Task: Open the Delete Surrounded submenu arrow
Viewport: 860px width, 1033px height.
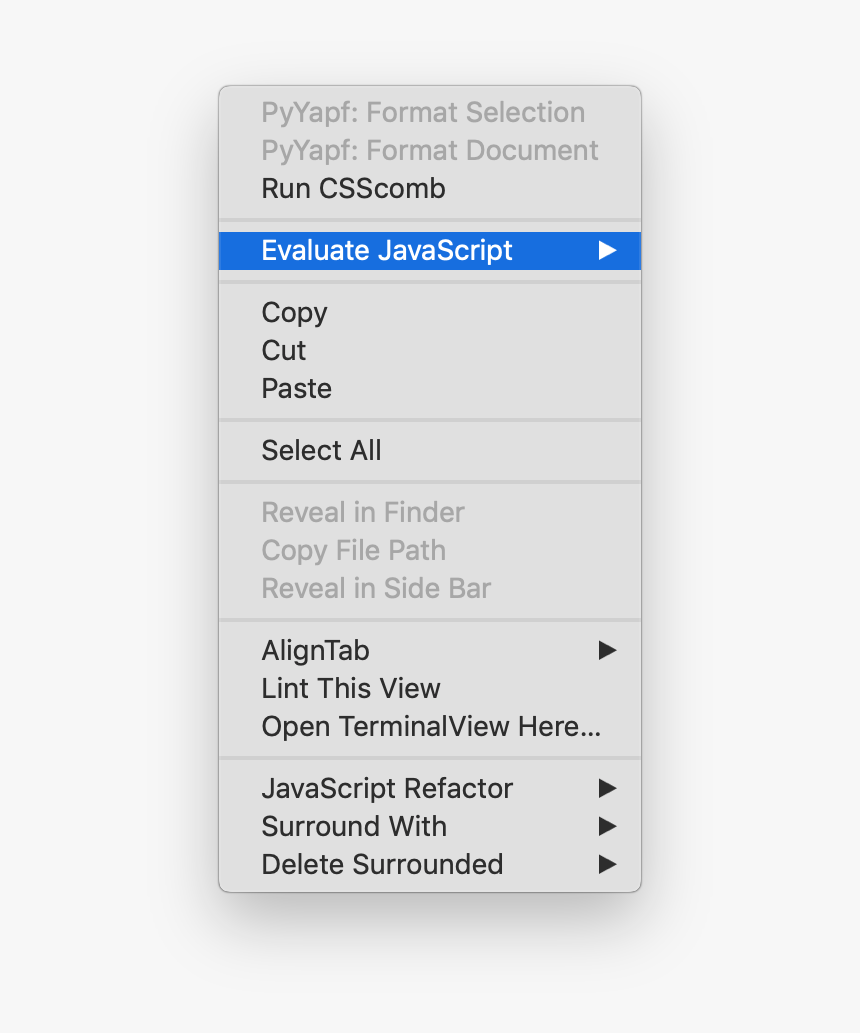Action: click(x=607, y=864)
